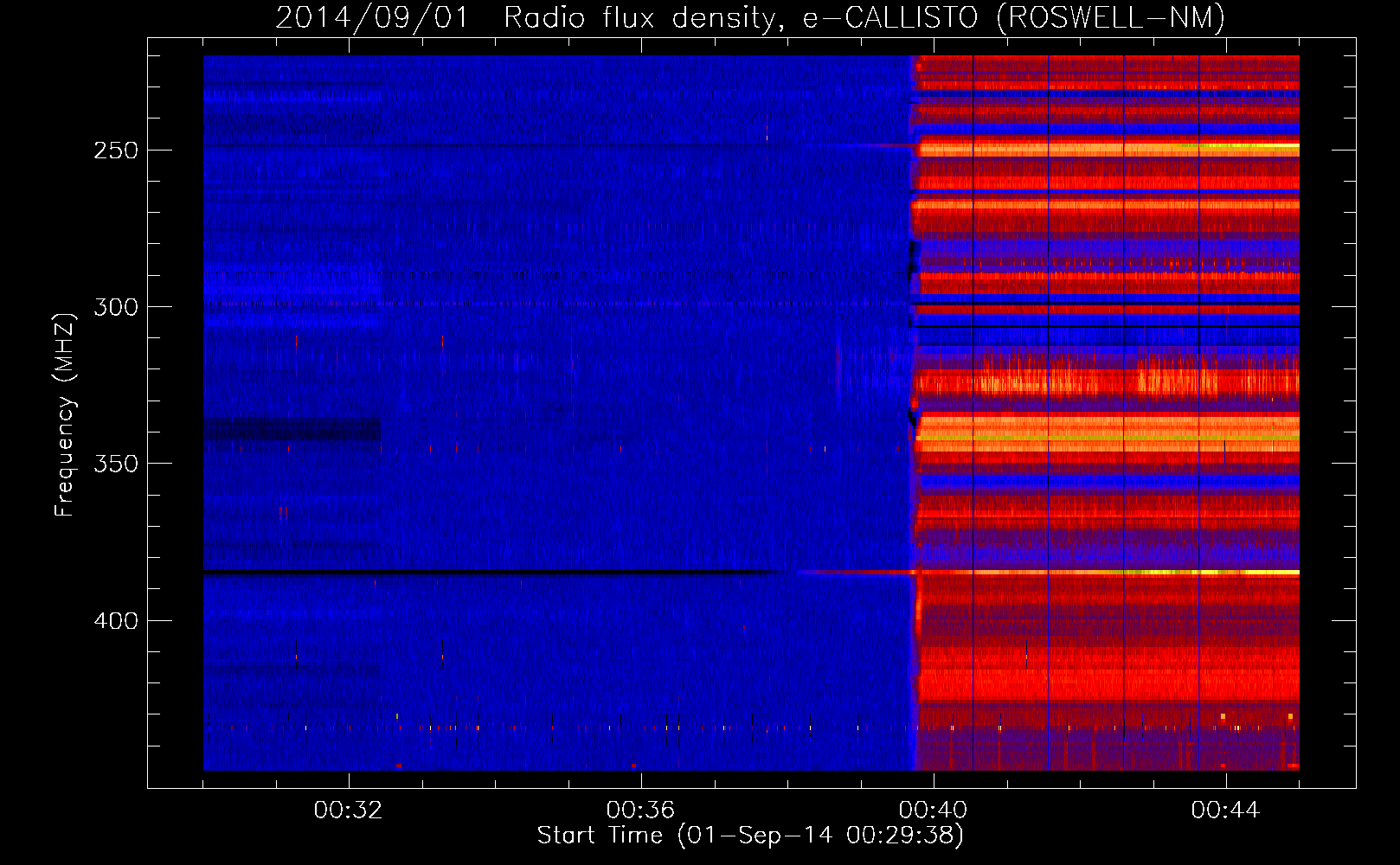This screenshot has width=1400, height=865.
Task: Click the 300 frequency tick label
Action: (x=117, y=307)
